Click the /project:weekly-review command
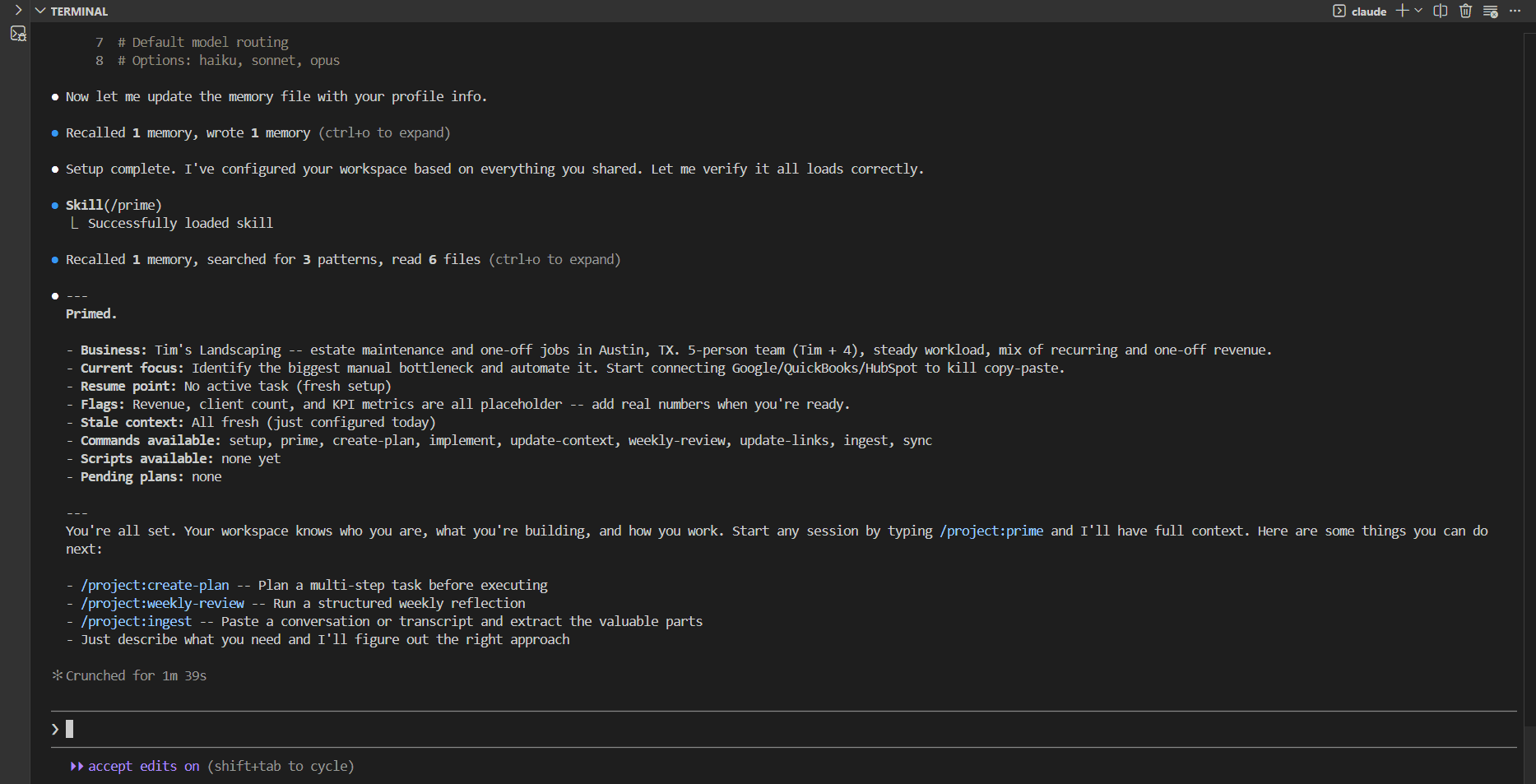 (162, 603)
